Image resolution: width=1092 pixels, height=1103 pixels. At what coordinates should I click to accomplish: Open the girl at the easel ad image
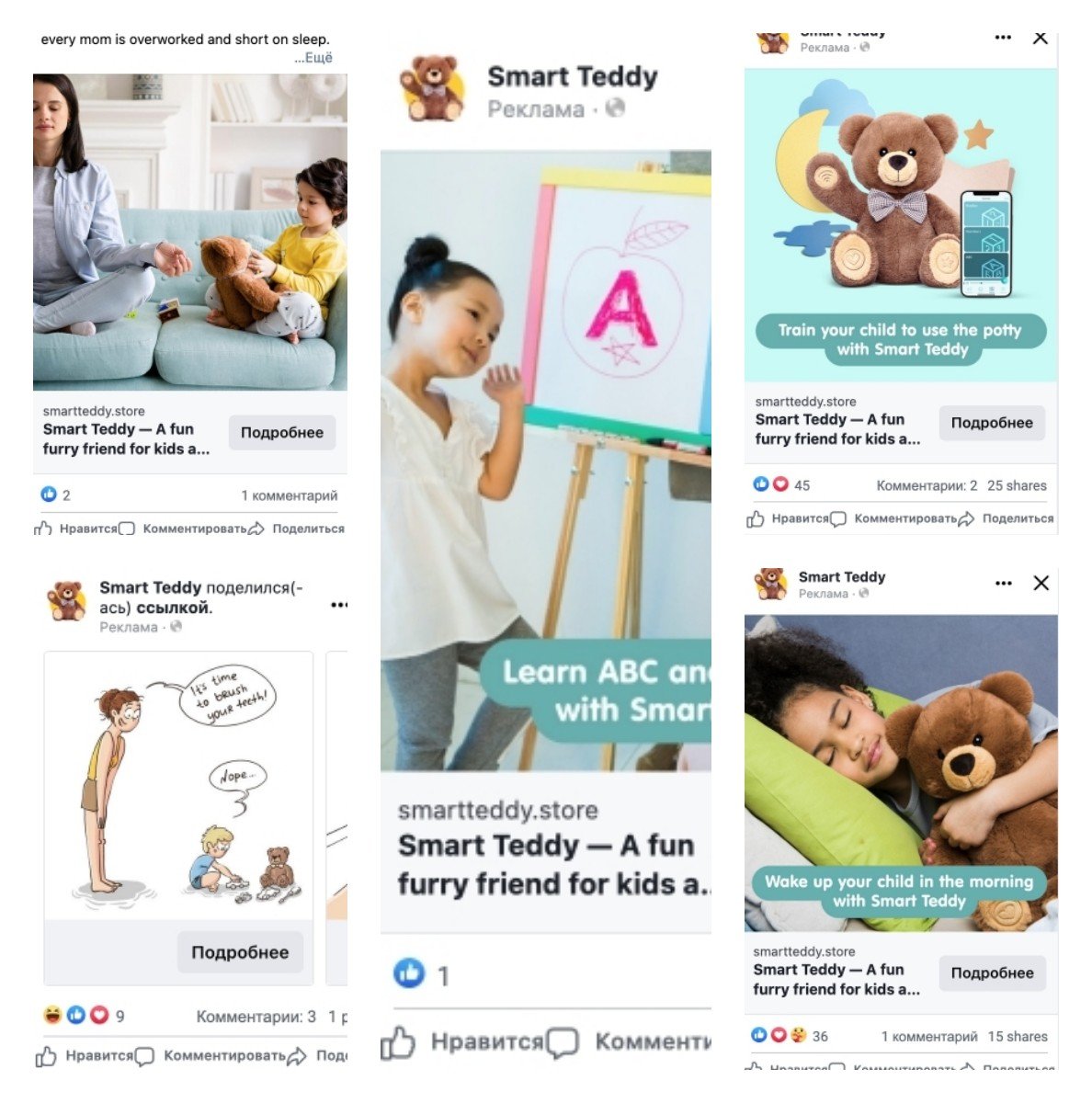point(546,461)
